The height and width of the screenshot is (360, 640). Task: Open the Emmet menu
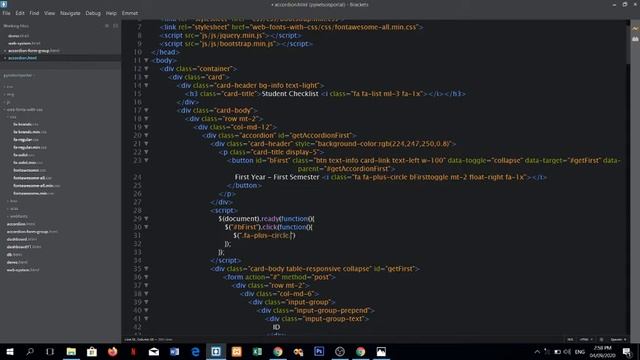pyautogui.click(x=130, y=13)
